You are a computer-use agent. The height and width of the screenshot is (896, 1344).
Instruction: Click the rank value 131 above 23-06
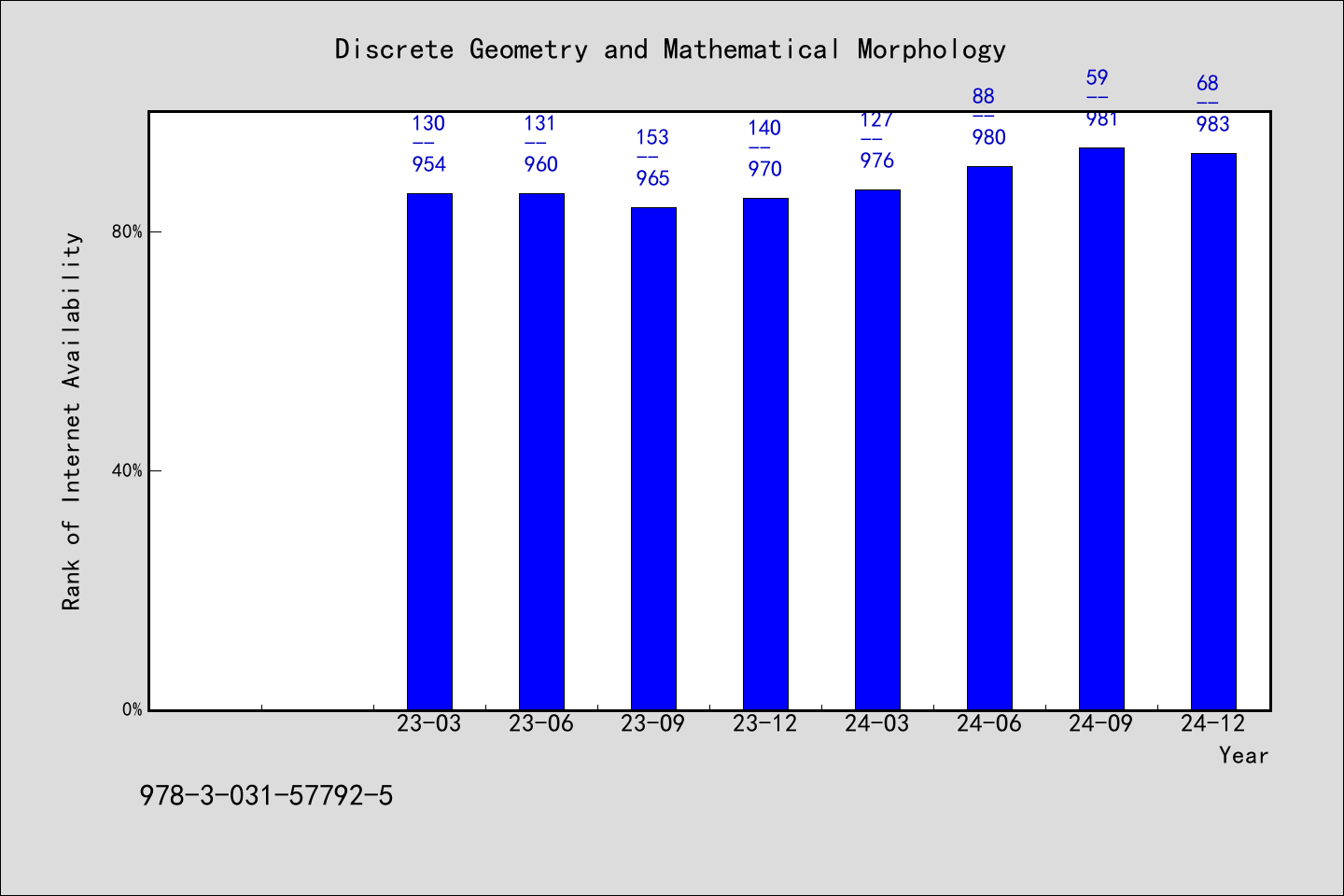[539, 123]
